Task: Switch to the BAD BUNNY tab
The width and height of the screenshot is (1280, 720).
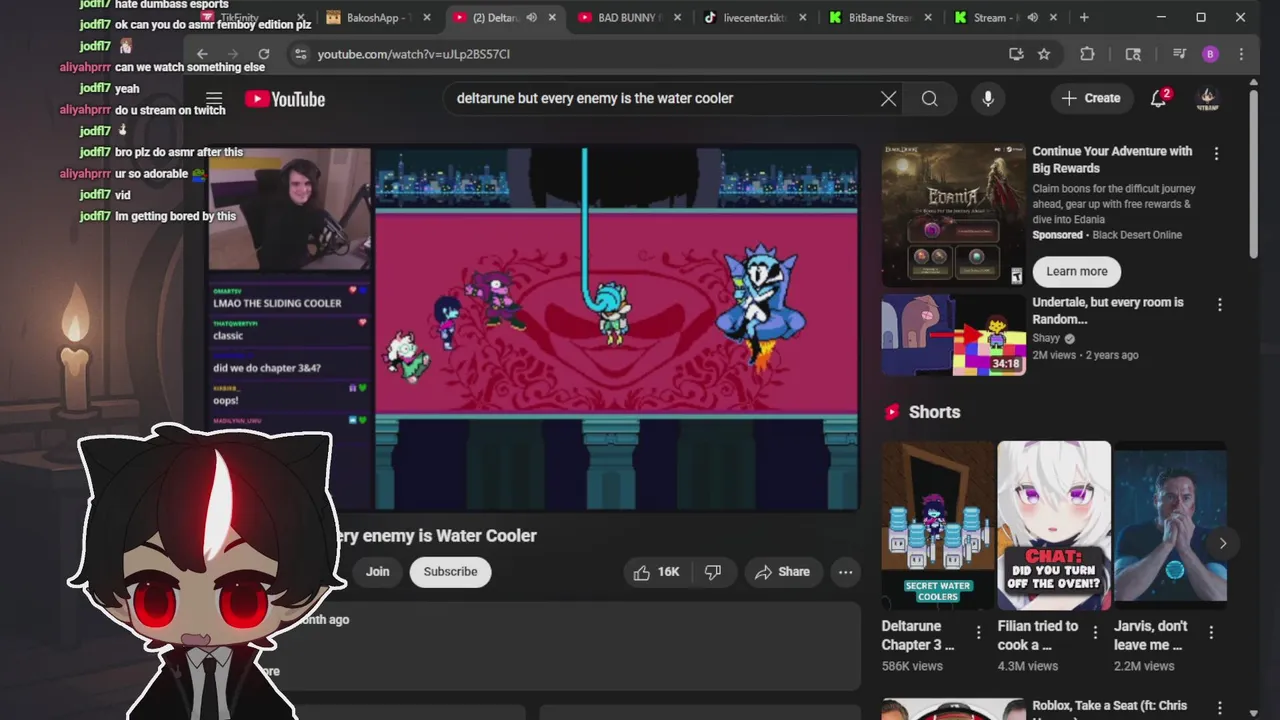Action: (628, 17)
